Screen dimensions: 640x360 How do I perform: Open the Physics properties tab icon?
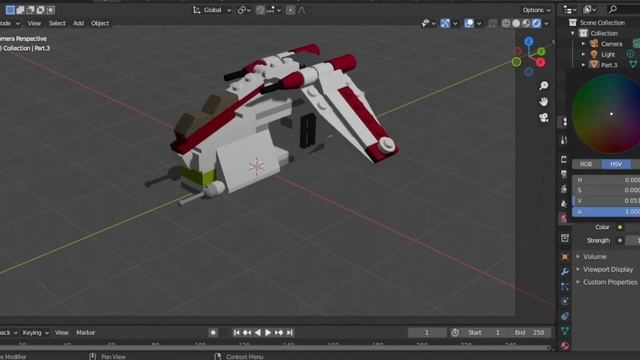point(565,301)
